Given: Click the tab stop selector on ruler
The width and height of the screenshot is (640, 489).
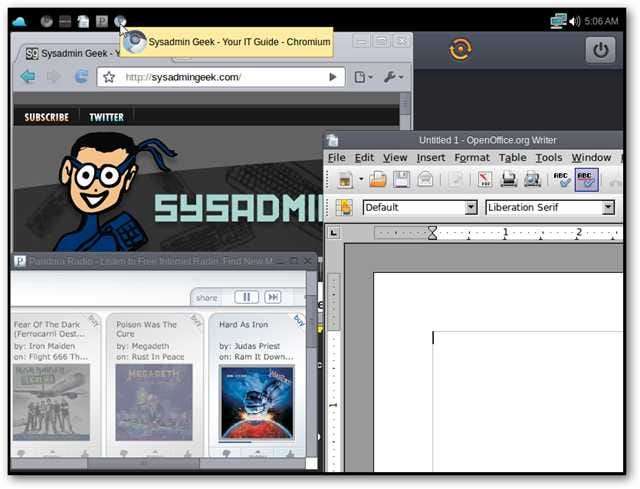Looking at the screenshot, I should [x=333, y=233].
